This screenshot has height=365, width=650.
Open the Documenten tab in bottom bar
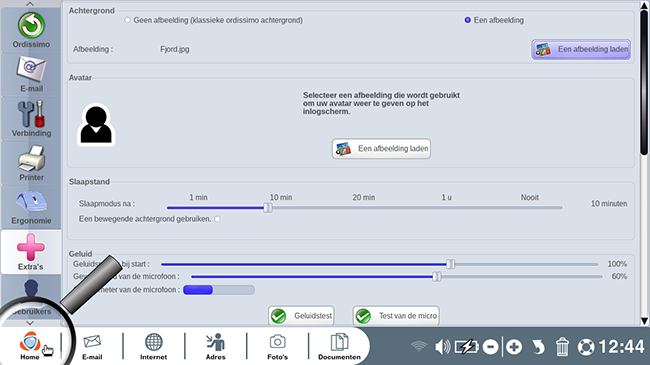[339, 346]
